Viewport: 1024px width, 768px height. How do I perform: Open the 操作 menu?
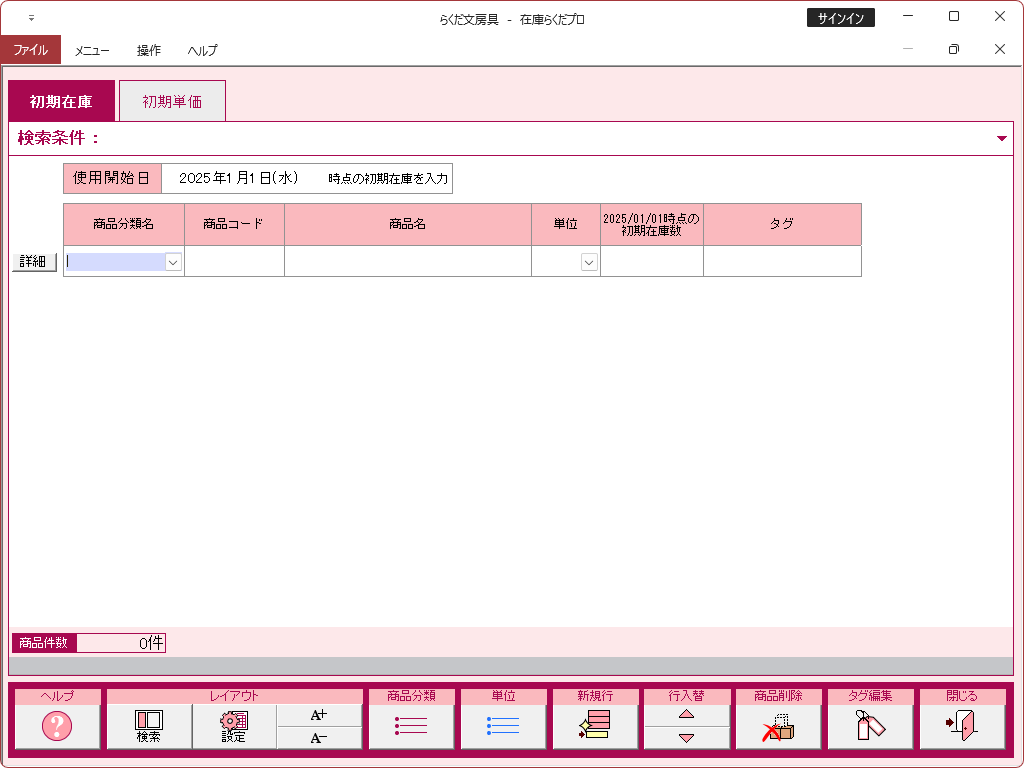pyautogui.click(x=149, y=50)
